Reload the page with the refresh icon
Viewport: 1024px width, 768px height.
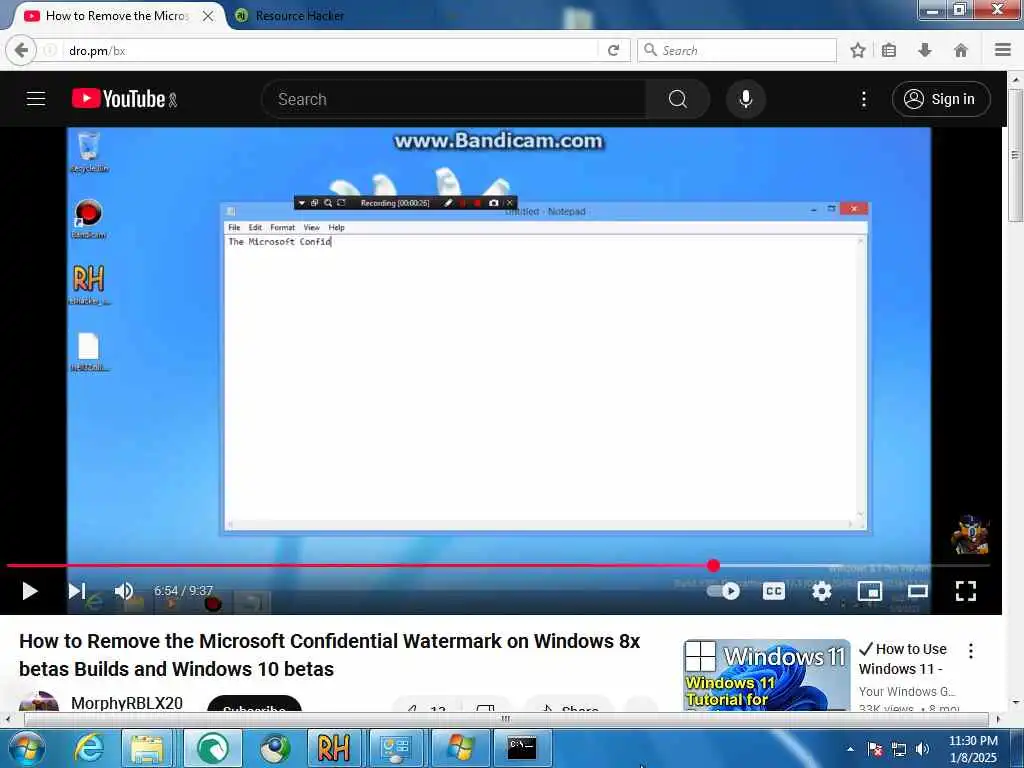tap(613, 50)
